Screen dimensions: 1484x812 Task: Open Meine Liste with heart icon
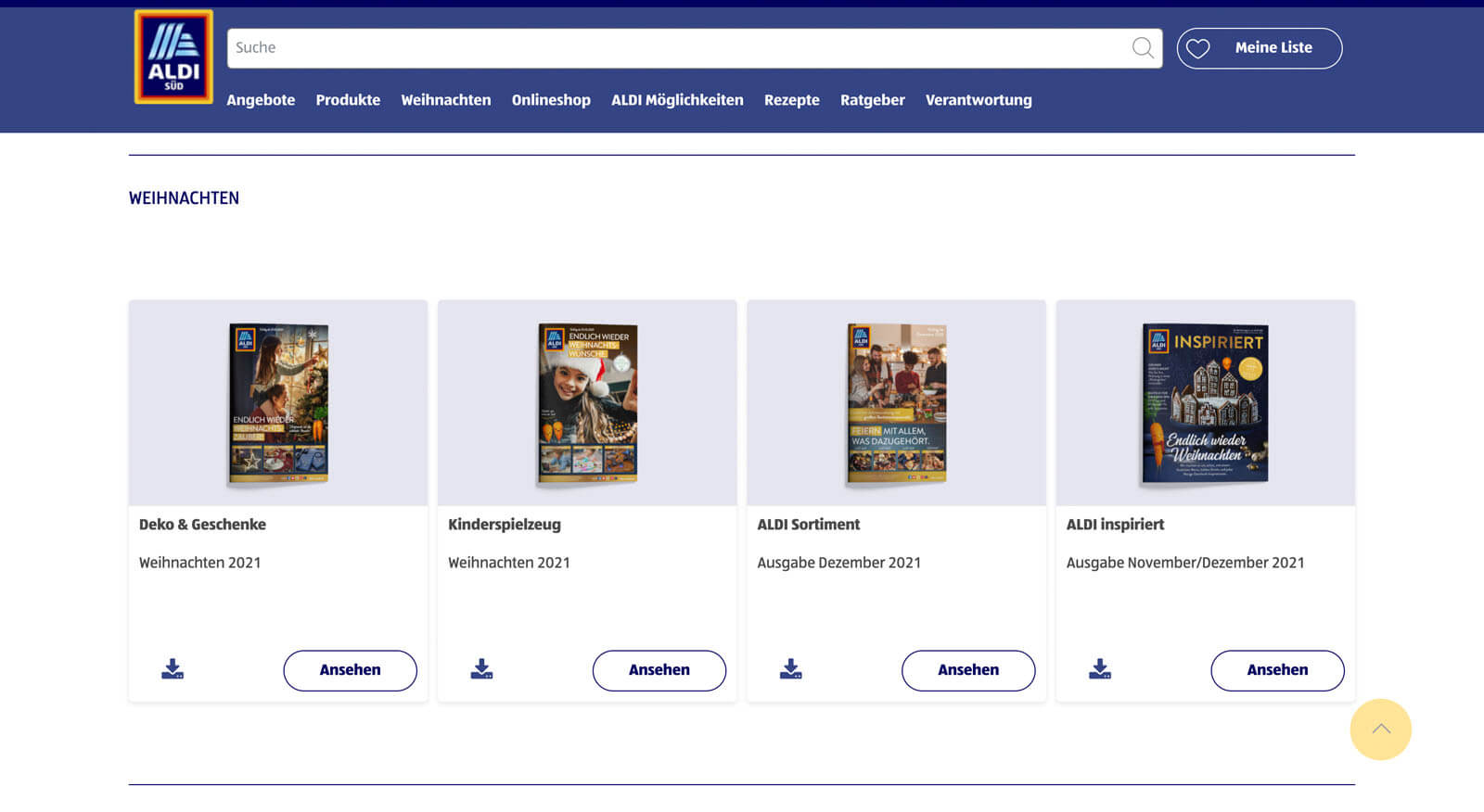1259,48
